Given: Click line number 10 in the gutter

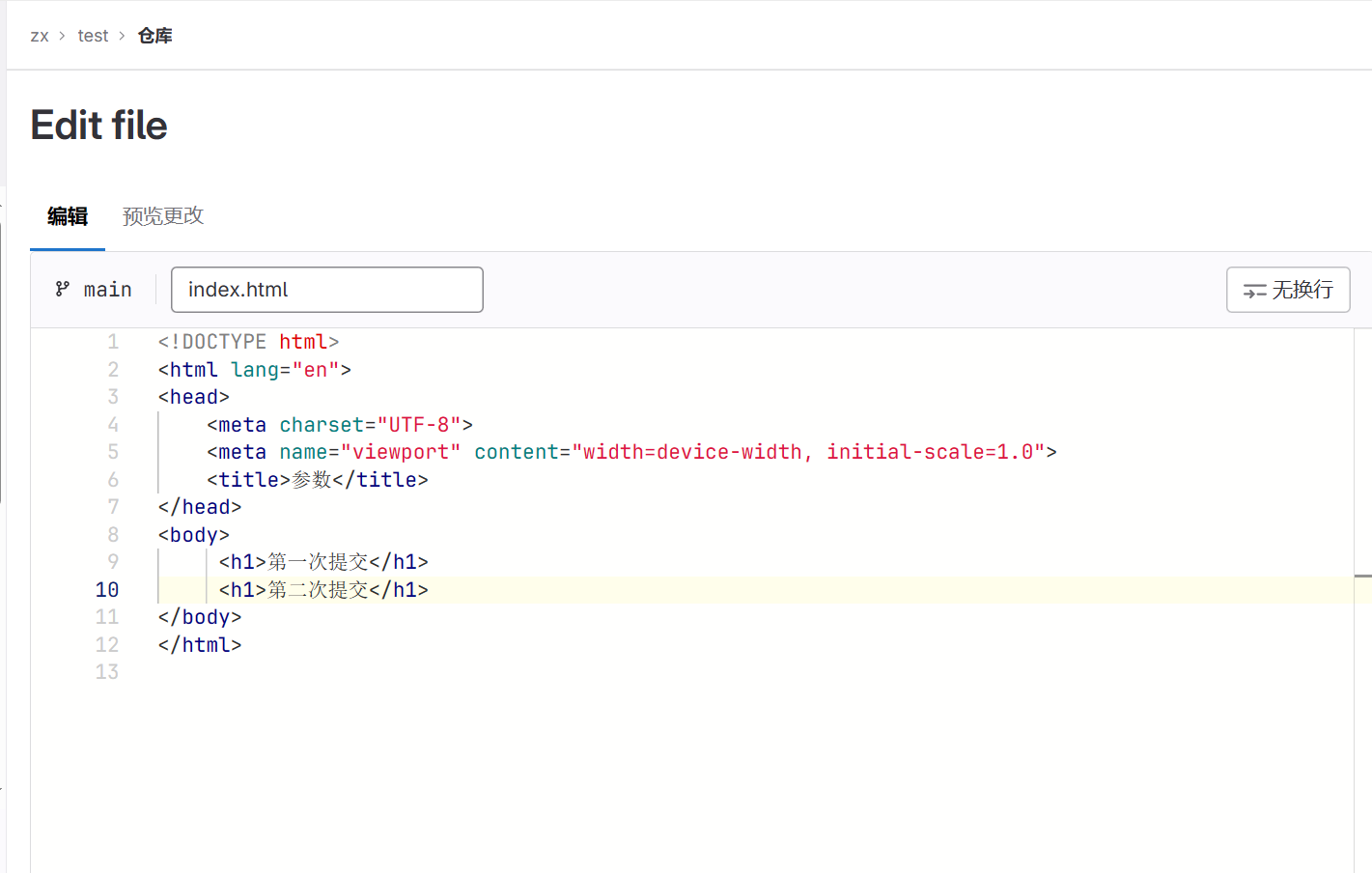Looking at the screenshot, I should [x=107, y=590].
